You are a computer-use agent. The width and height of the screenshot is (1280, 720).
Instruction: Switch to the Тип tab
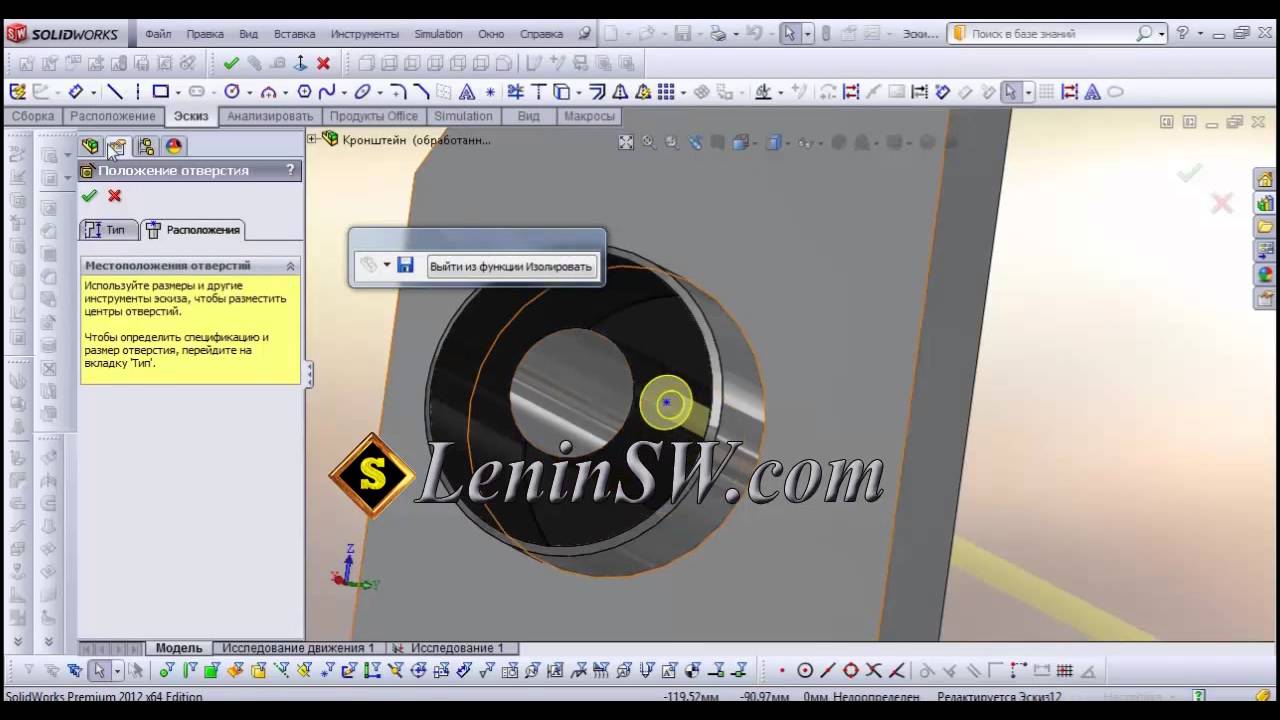pyautogui.click(x=106, y=230)
